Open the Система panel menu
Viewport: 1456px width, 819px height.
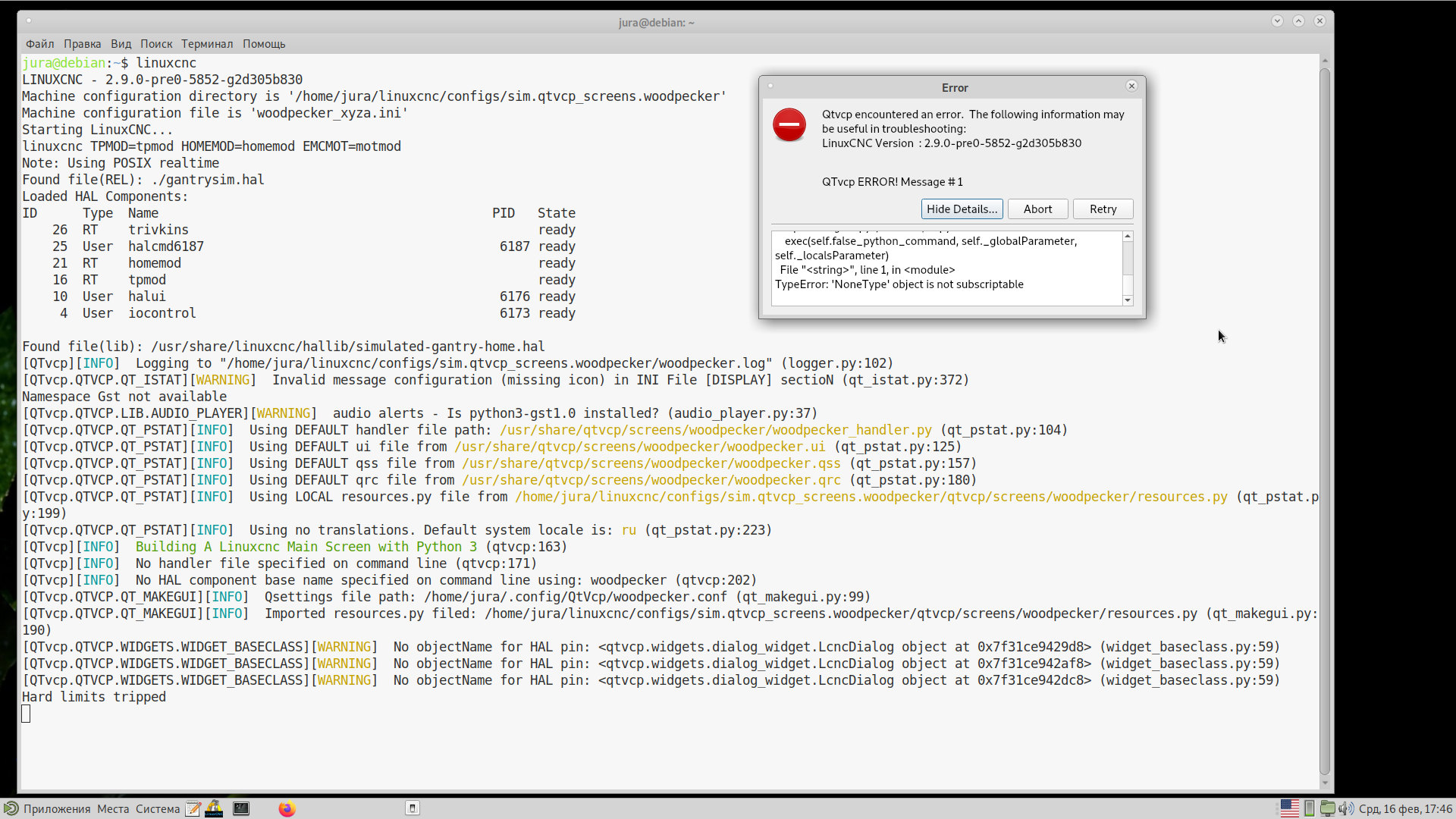tap(158, 809)
